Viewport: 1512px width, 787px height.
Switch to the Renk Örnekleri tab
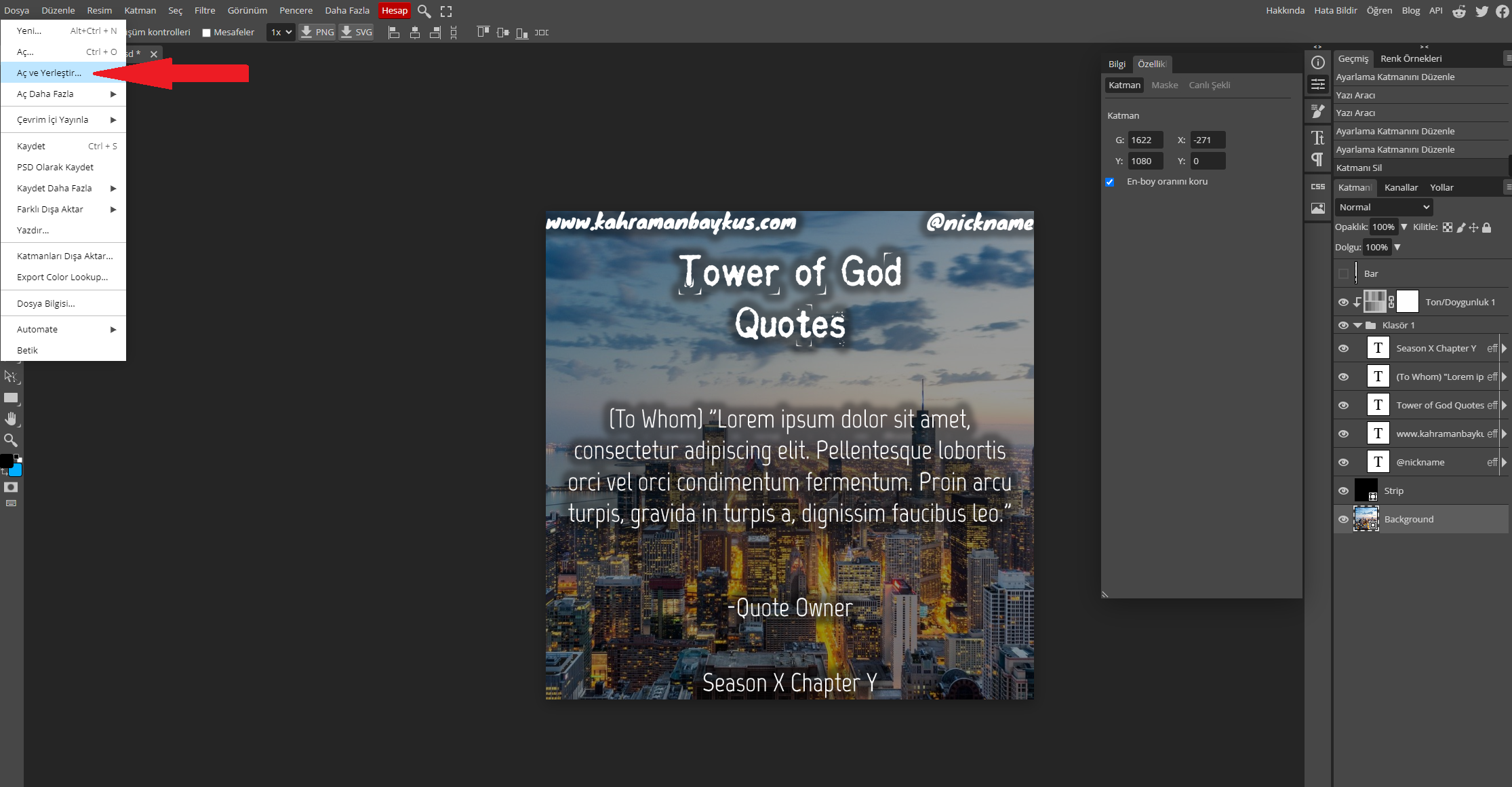click(x=1411, y=58)
